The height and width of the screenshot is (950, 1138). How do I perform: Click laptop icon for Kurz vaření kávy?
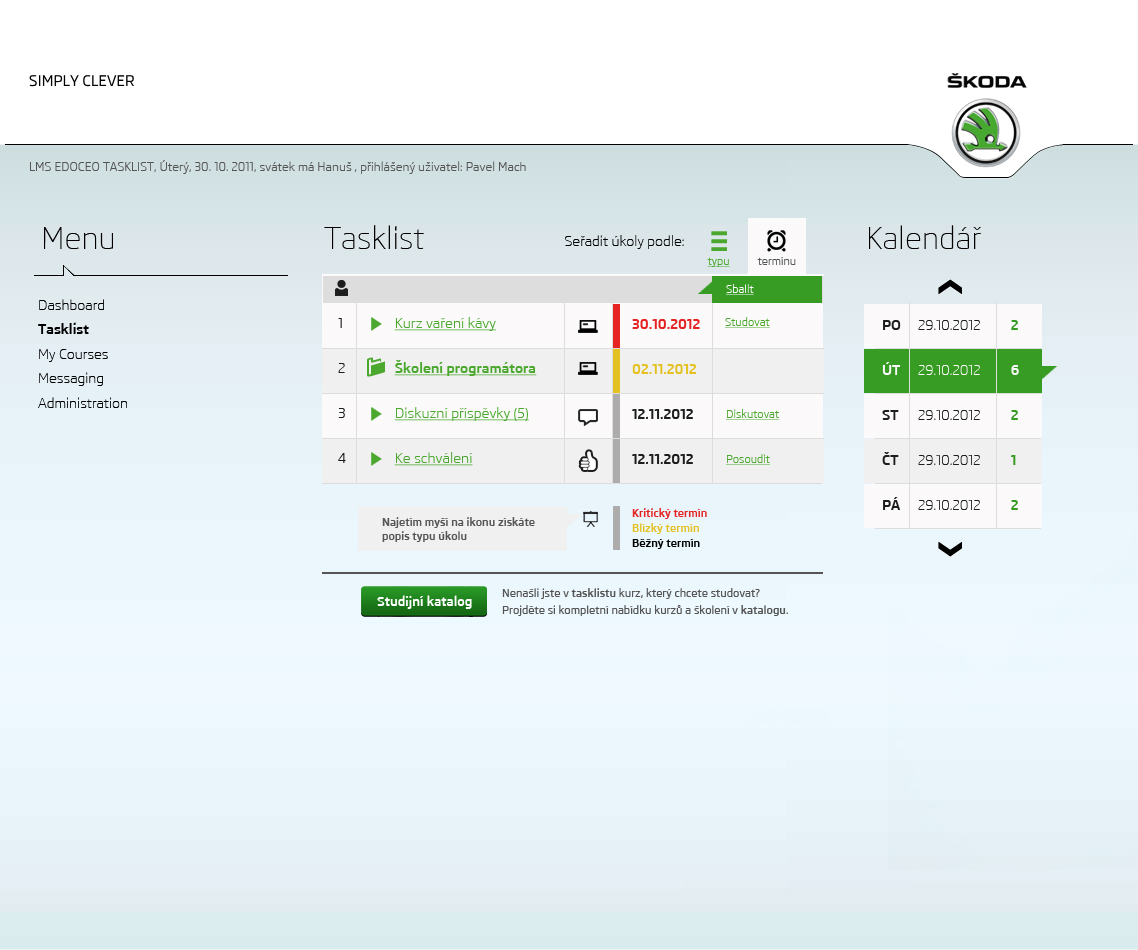[x=588, y=325]
